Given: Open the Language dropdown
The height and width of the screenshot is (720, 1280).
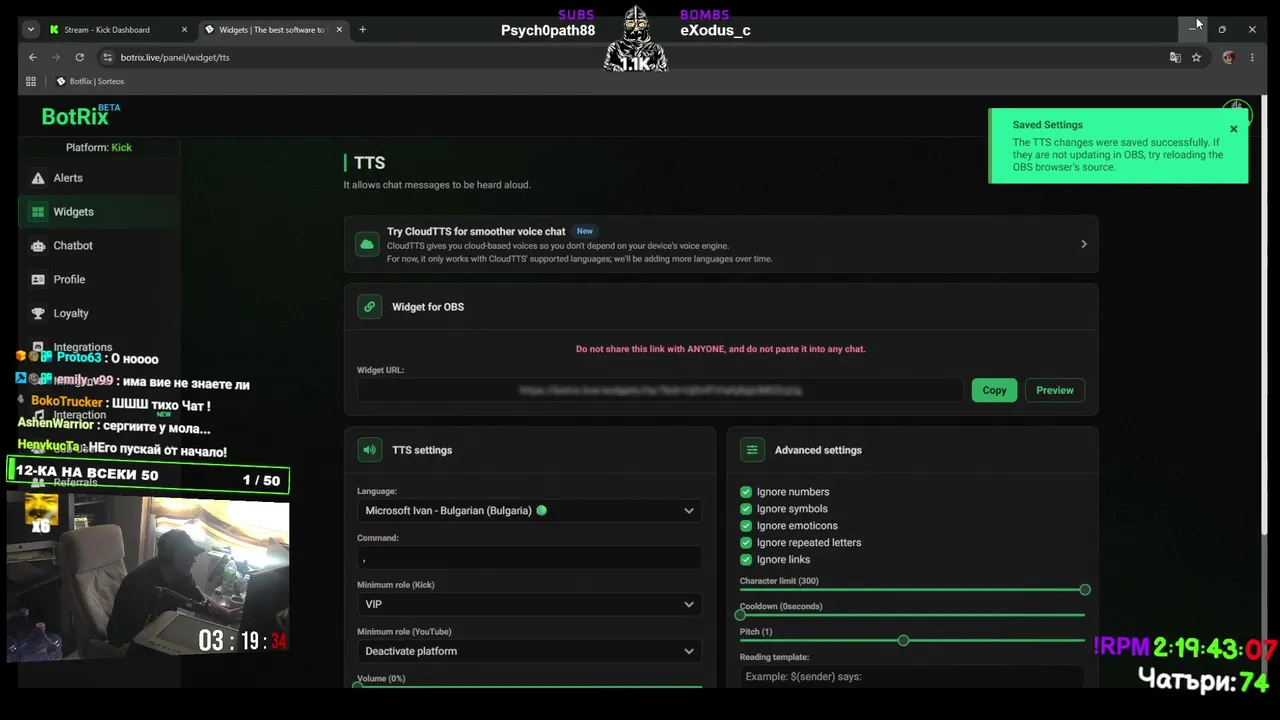Looking at the screenshot, I should (529, 511).
